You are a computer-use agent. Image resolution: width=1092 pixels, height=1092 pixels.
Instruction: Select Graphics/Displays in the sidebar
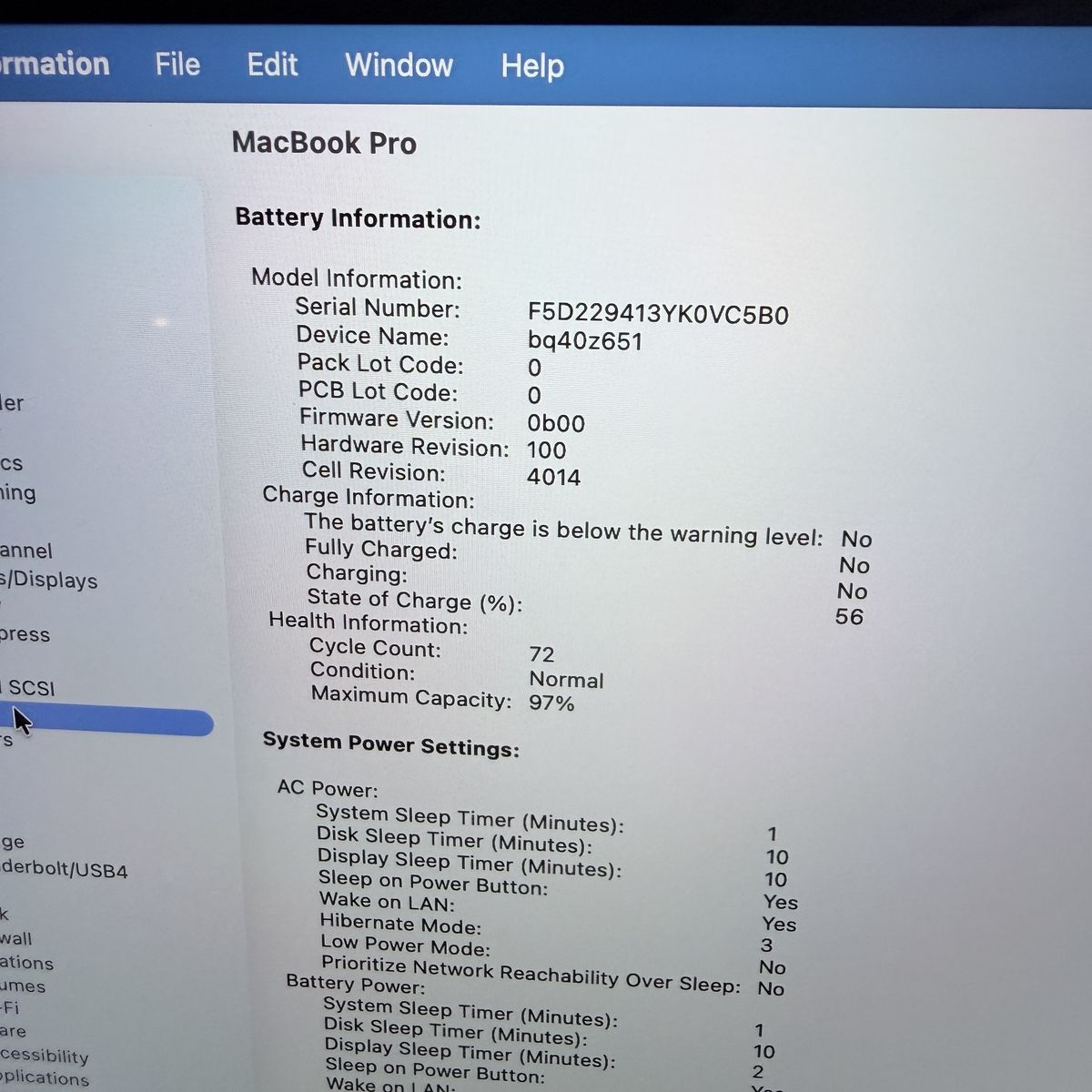[x=49, y=580]
